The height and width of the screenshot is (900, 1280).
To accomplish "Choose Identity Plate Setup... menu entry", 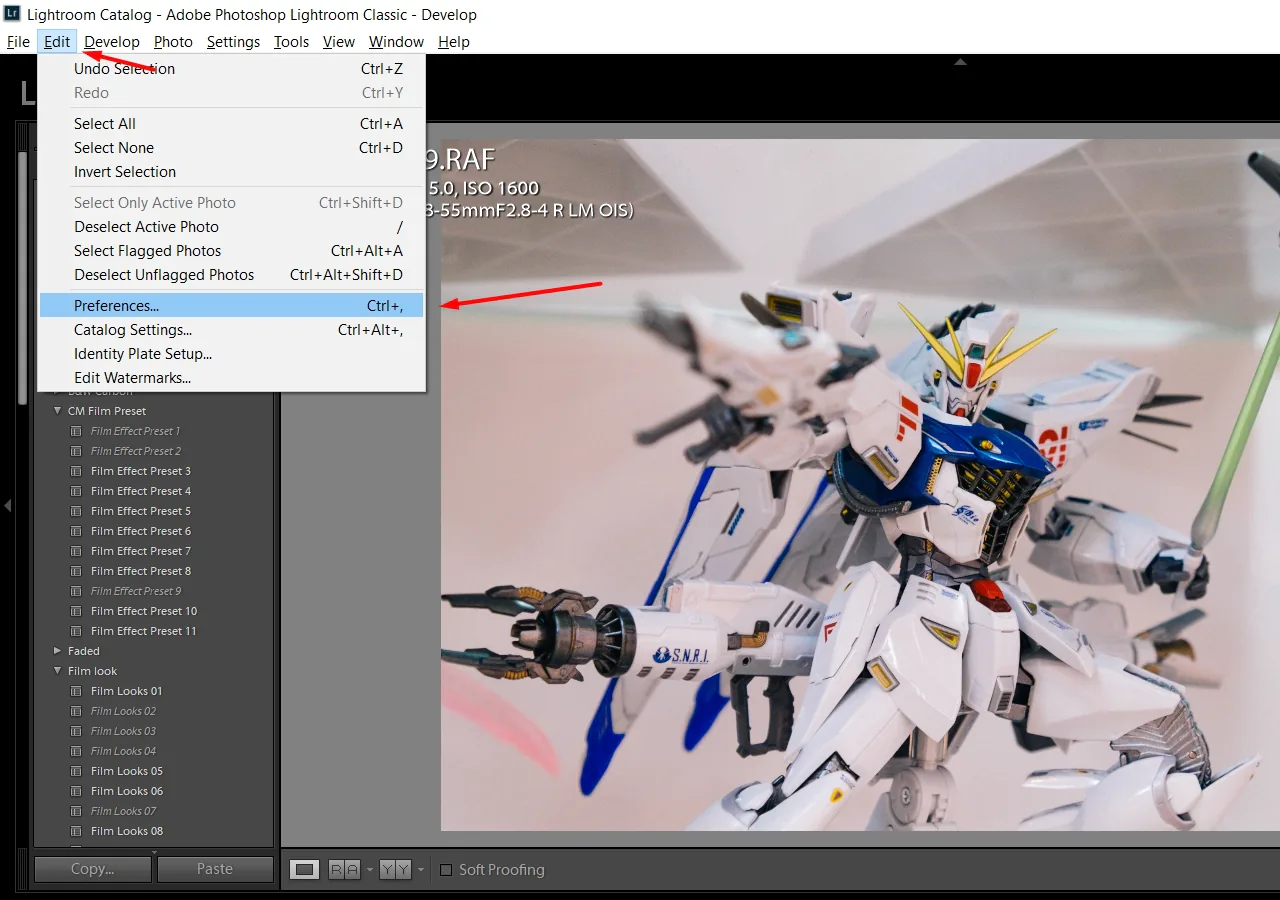I will coord(231,354).
